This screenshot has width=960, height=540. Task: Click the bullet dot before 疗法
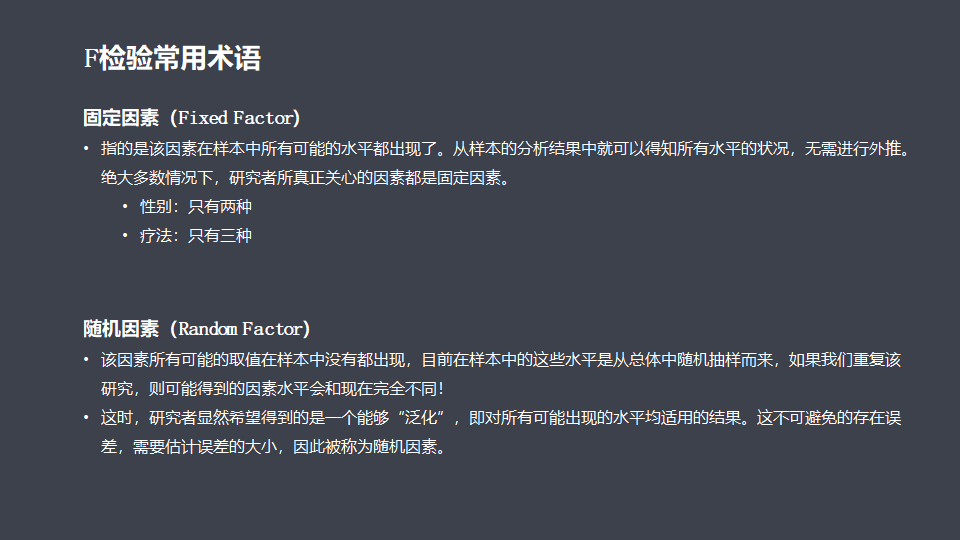[x=125, y=236]
